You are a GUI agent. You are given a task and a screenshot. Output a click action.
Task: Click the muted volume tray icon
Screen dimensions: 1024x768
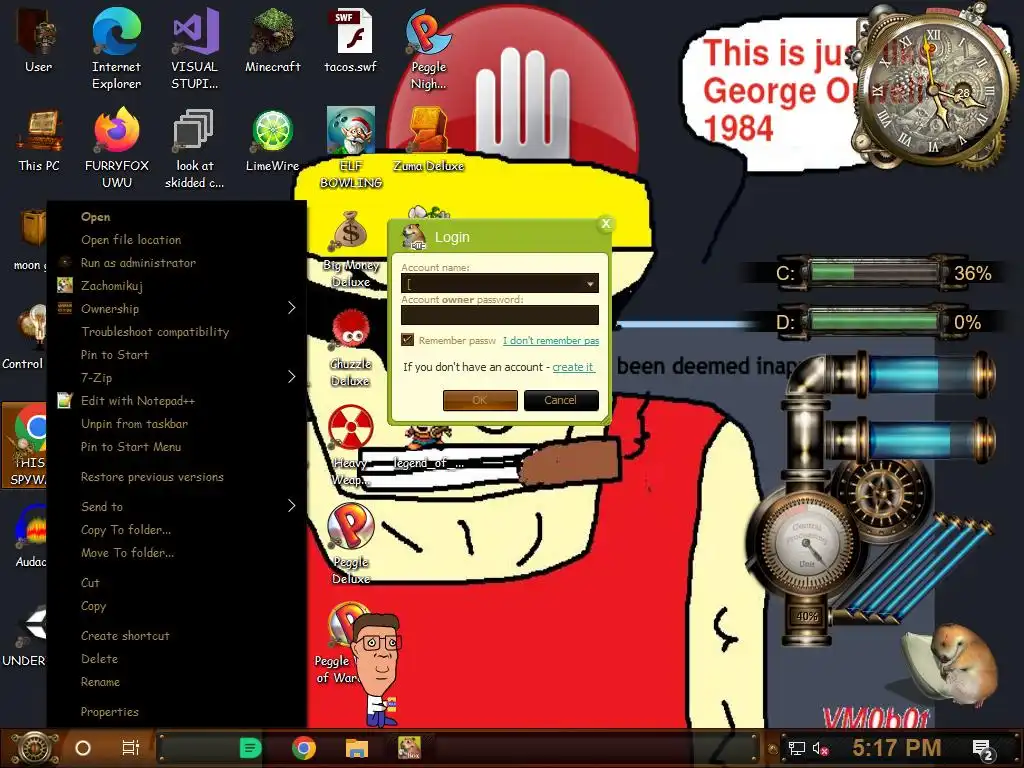(x=820, y=749)
